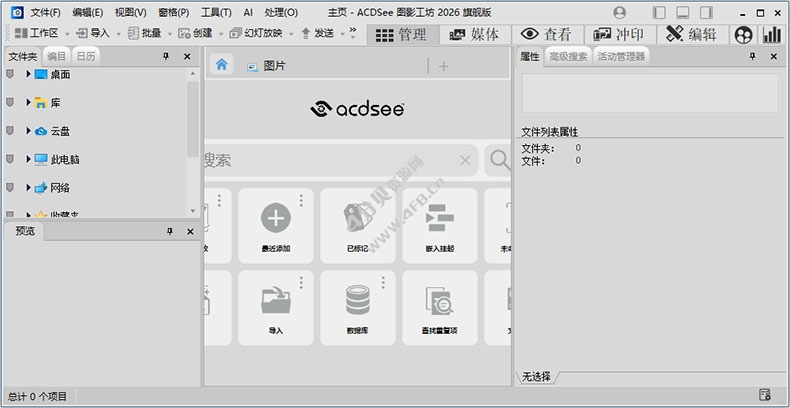Click the home icon tab
790x408 pixels.
pos(222,65)
